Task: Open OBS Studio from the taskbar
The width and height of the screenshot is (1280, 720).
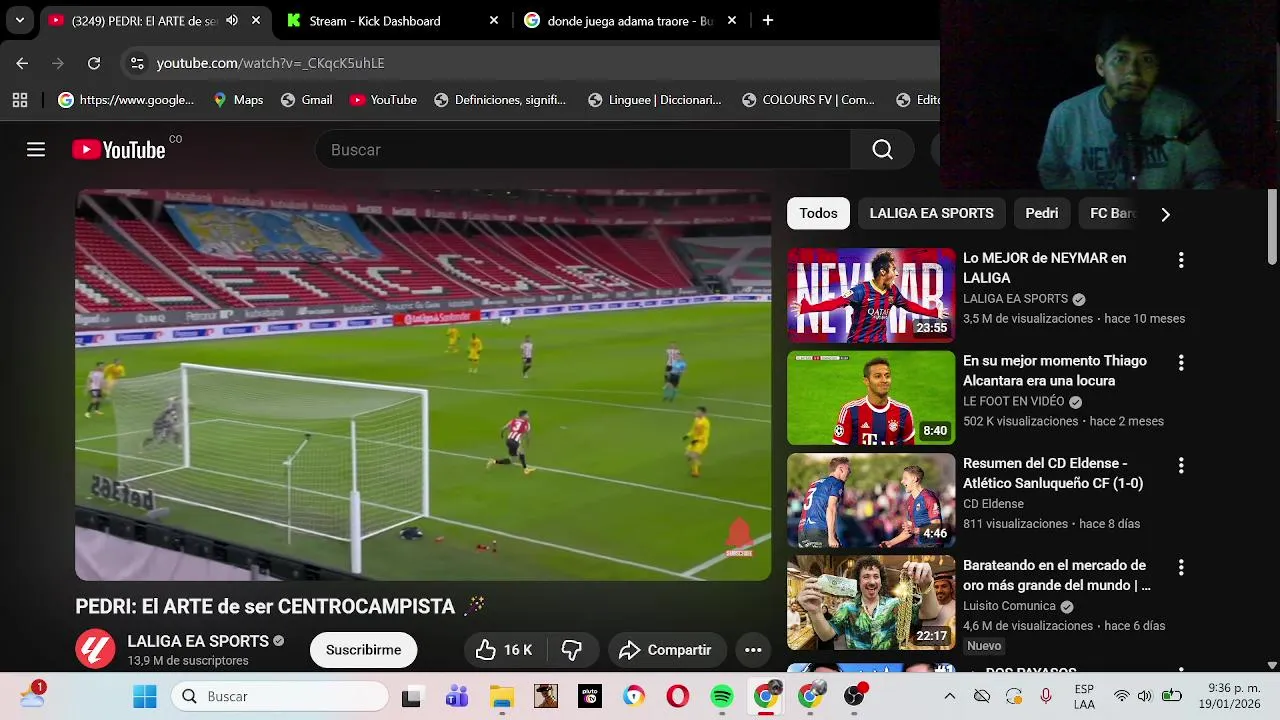Action: click(x=854, y=697)
